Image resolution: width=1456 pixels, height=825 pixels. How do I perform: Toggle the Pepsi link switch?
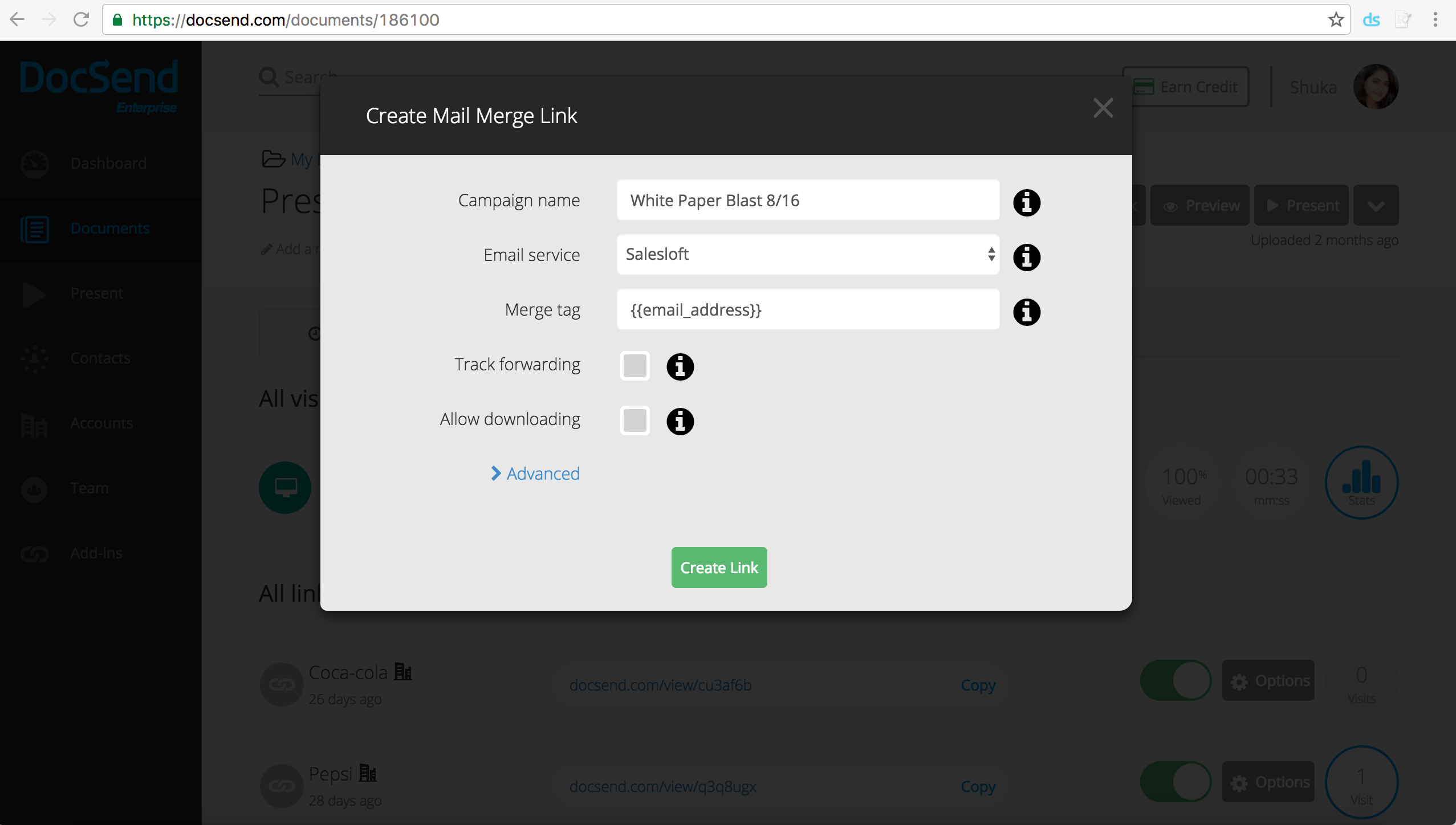pos(1176,782)
